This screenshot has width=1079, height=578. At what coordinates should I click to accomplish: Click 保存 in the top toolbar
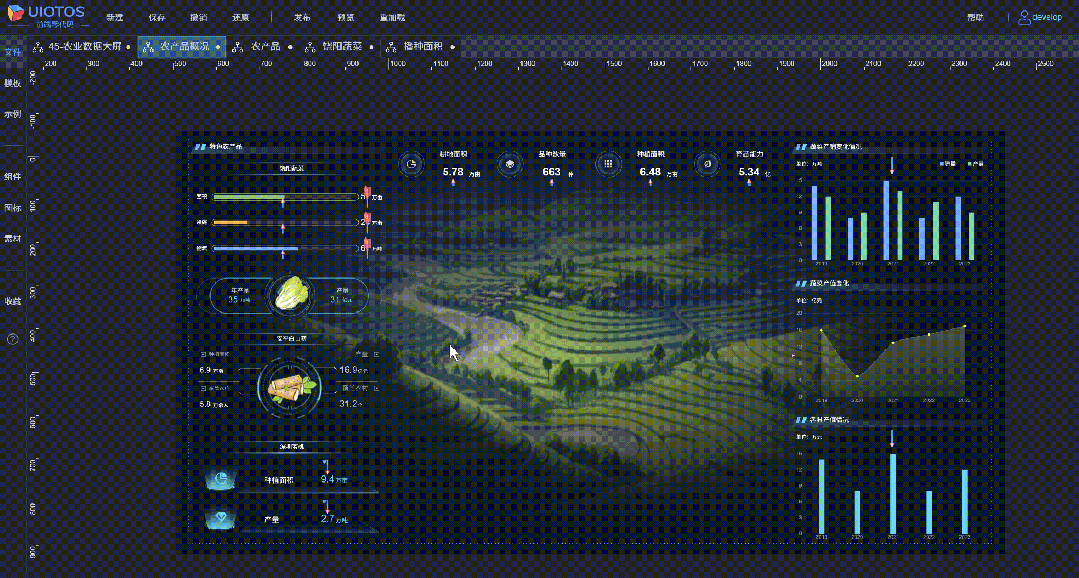(157, 17)
